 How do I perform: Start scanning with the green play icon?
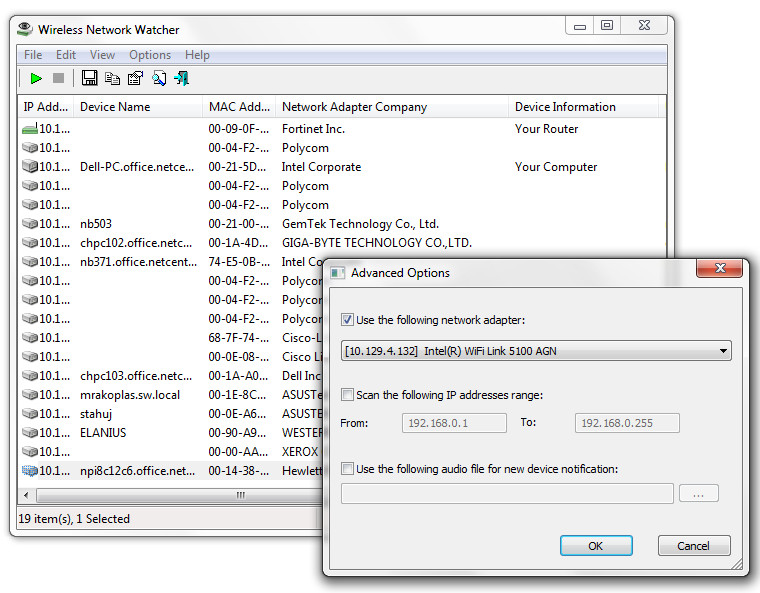[x=36, y=78]
